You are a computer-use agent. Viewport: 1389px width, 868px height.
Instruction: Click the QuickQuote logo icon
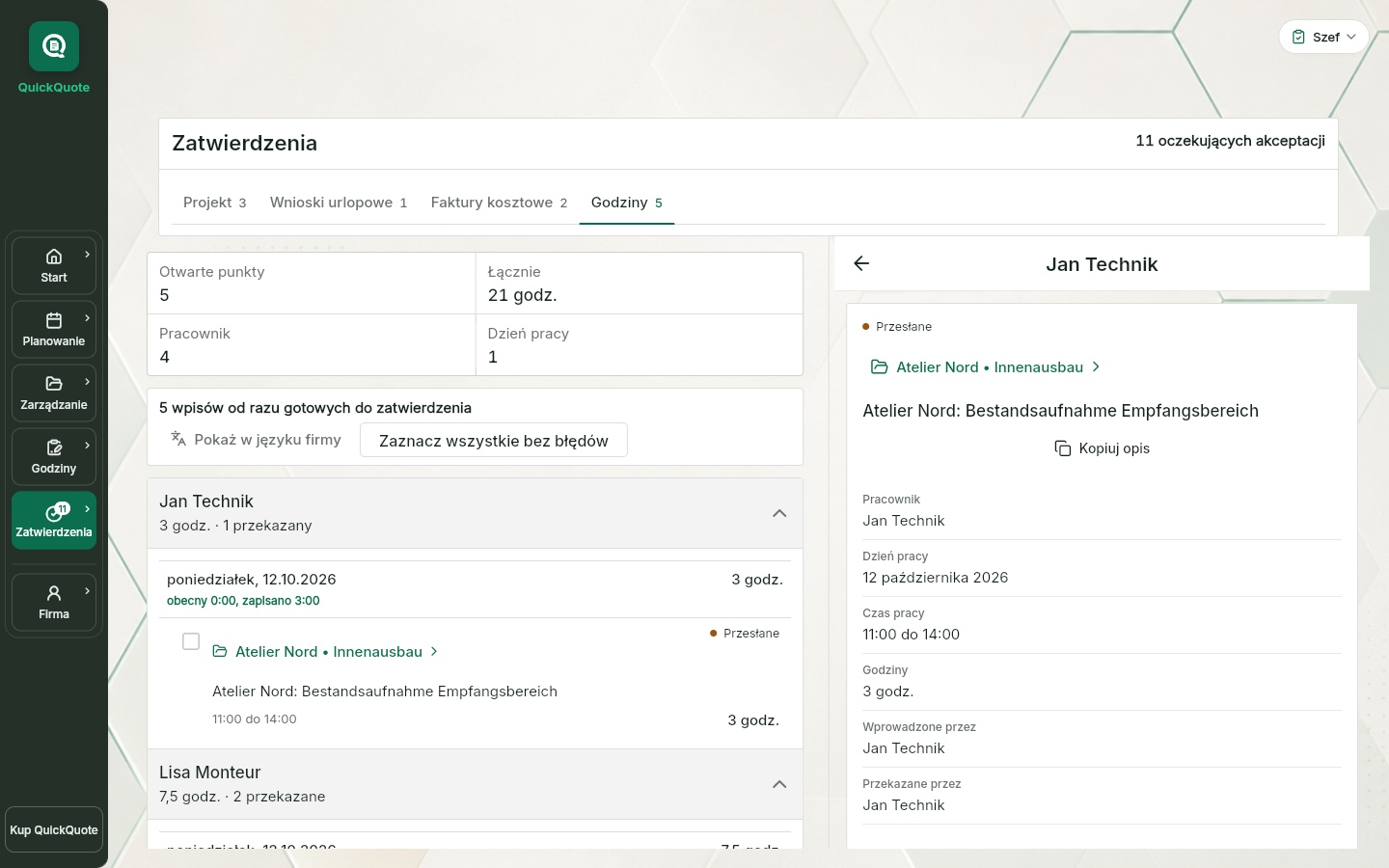pyautogui.click(x=54, y=46)
